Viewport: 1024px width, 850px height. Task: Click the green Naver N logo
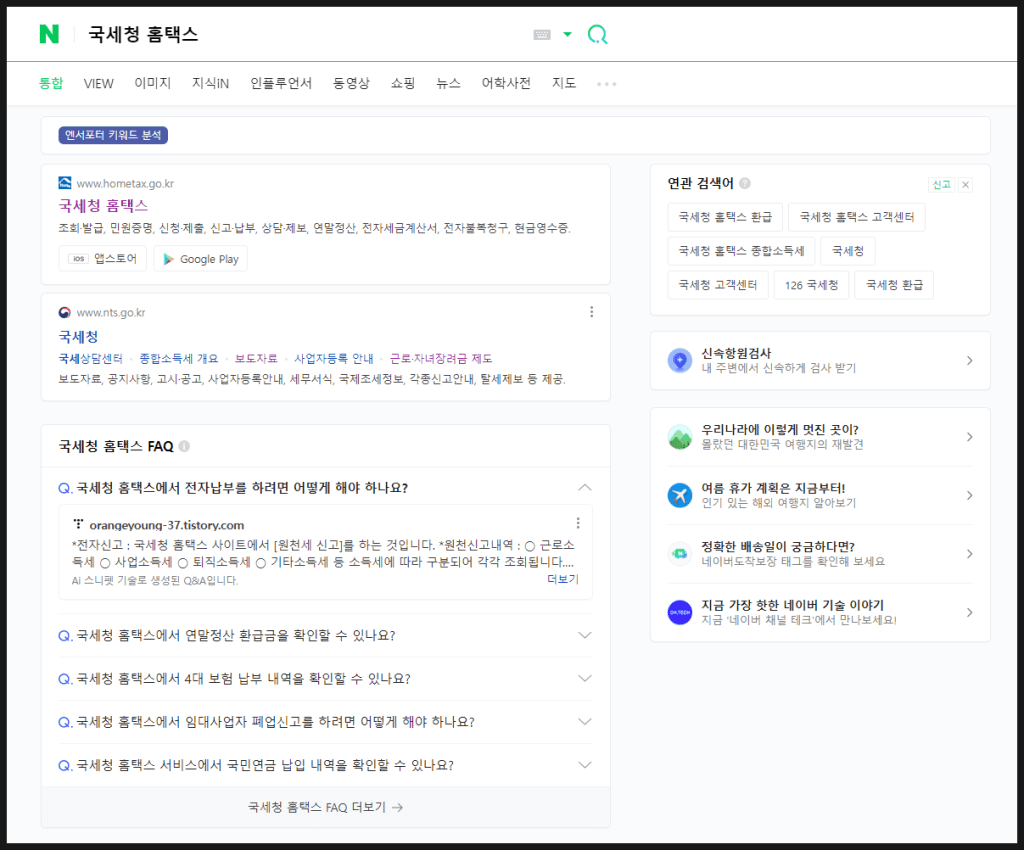click(49, 34)
